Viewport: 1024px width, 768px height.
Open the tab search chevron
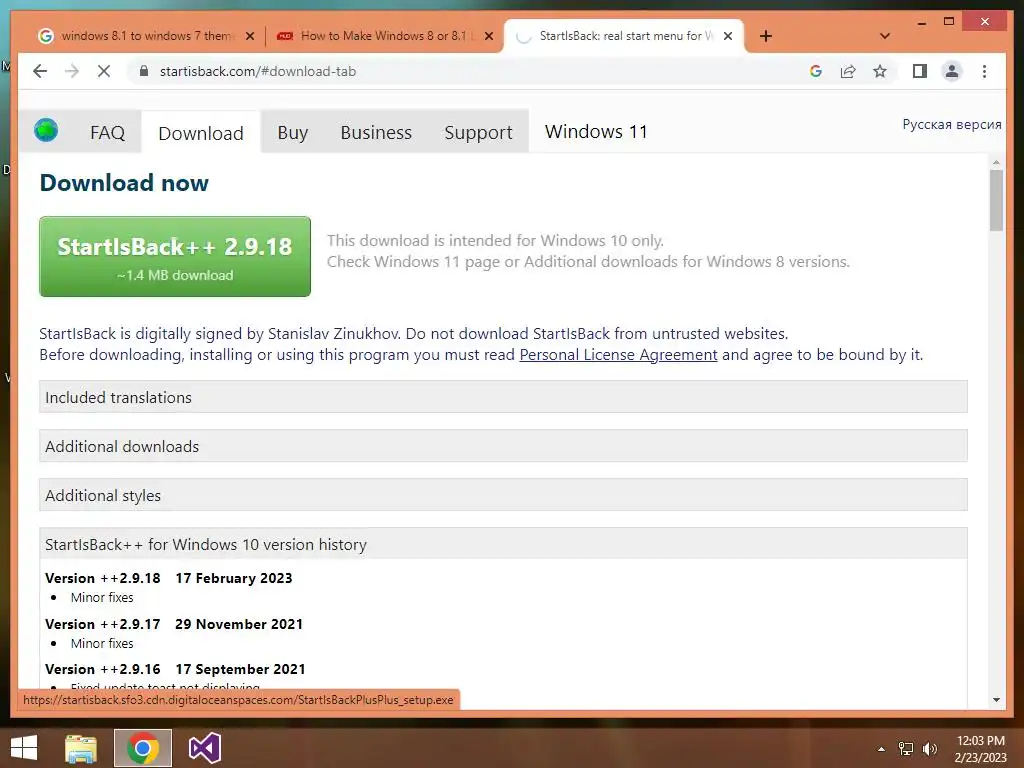click(885, 36)
